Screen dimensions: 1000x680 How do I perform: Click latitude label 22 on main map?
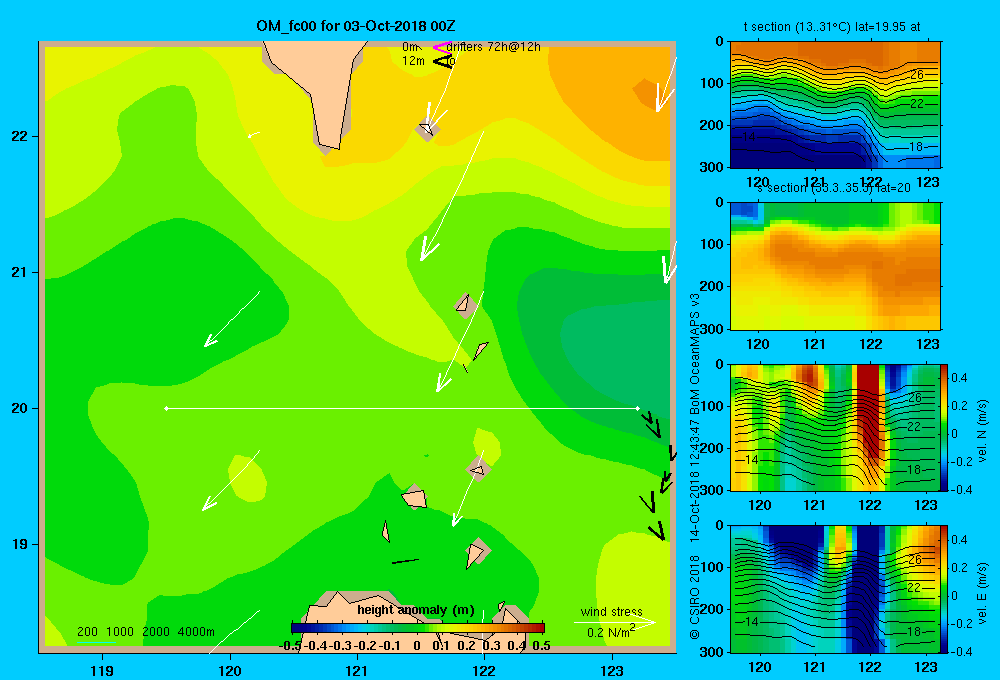pyautogui.click(x=19, y=136)
